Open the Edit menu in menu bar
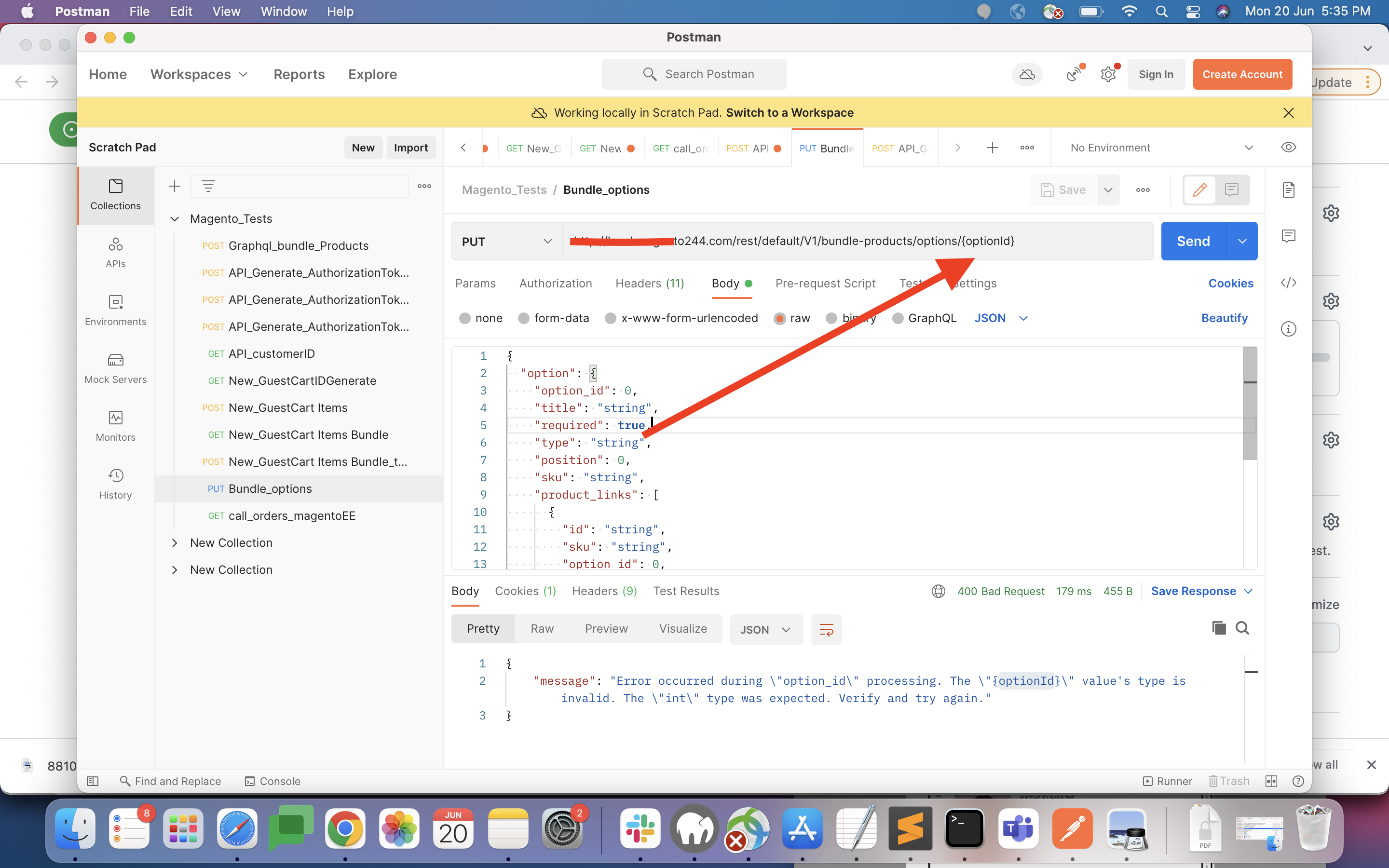1389x868 pixels. 180,12
